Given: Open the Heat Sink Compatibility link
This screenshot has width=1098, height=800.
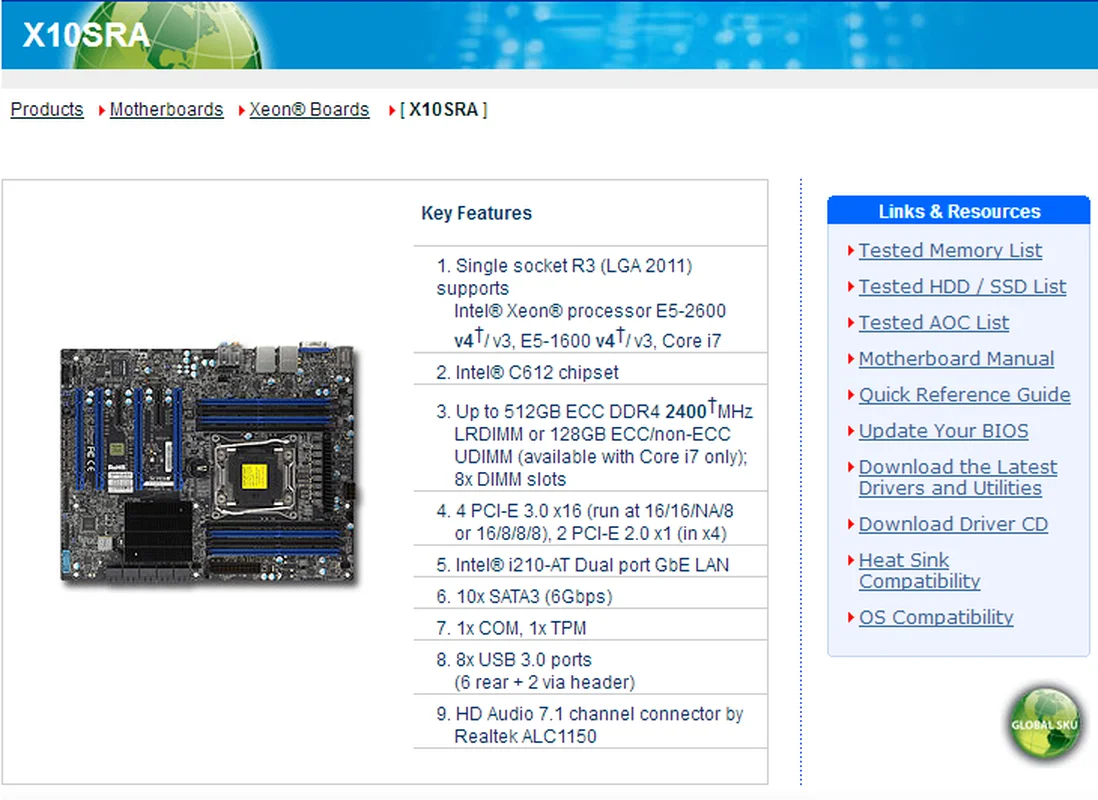Looking at the screenshot, I should 919,570.
